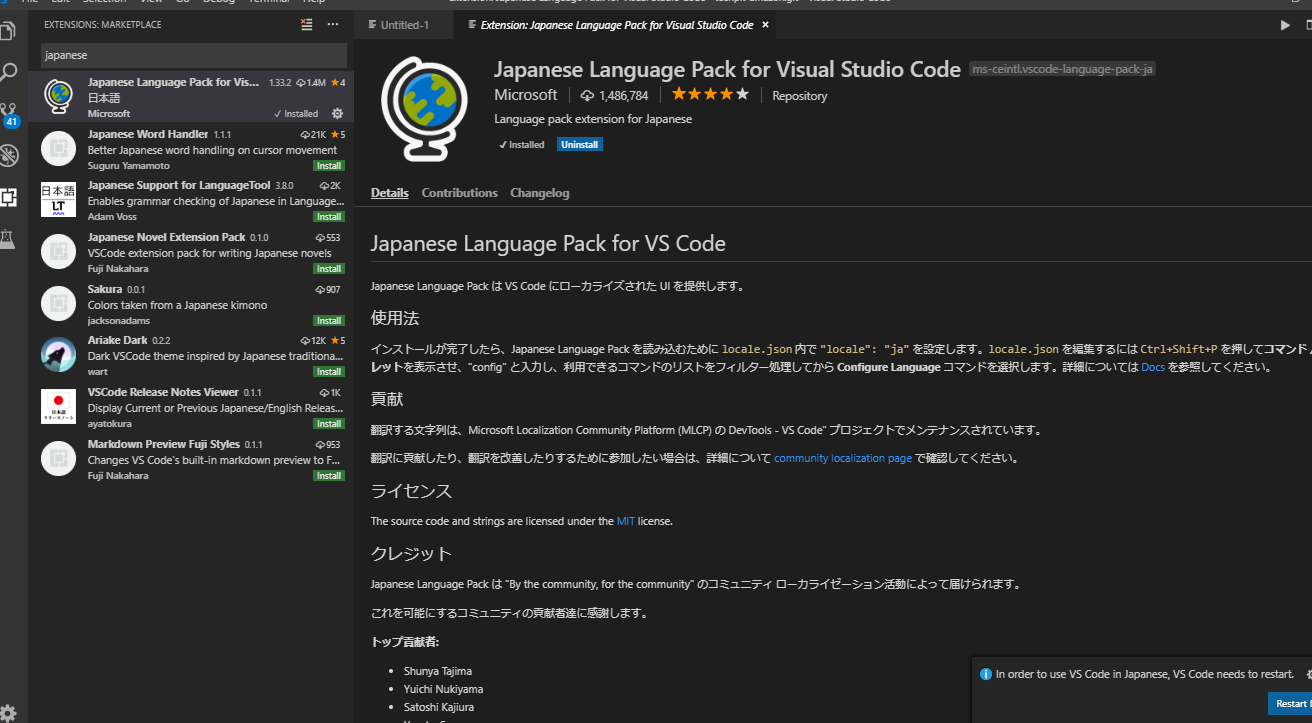Install the Japanese Novel Extension Pack
Image resolution: width=1312 pixels, height=723 pixels.
(x=329, y=269)
